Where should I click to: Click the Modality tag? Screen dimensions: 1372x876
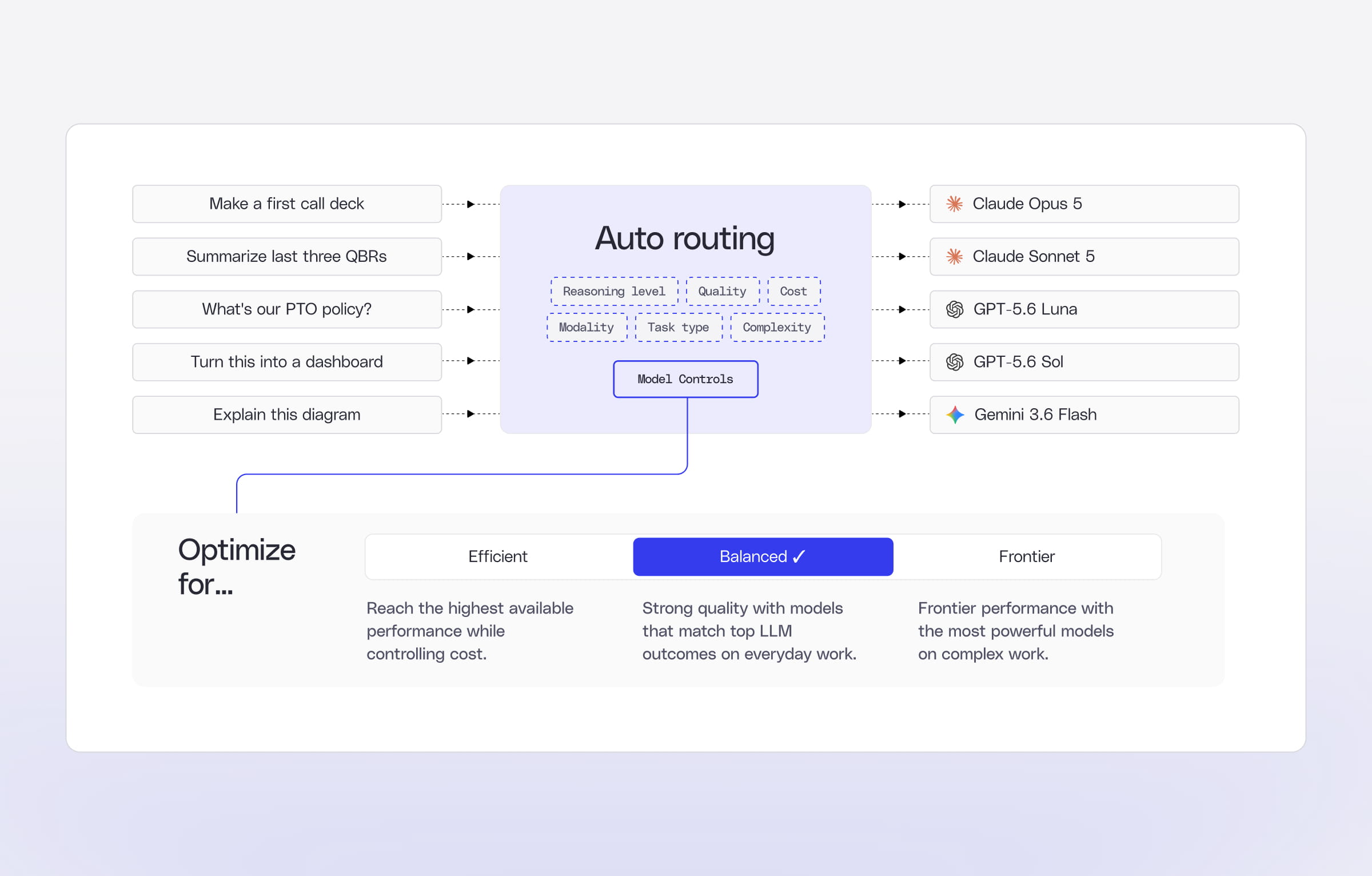(x=587, y=328)
